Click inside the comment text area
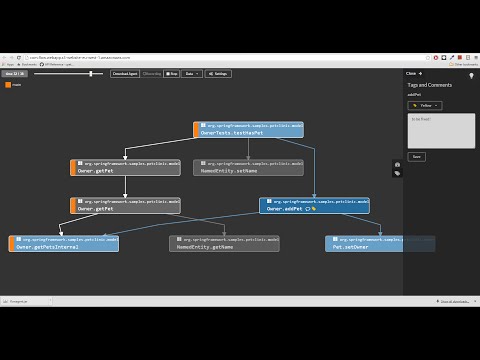This screenshot has width=480, height=360. (x=441, y=131)
